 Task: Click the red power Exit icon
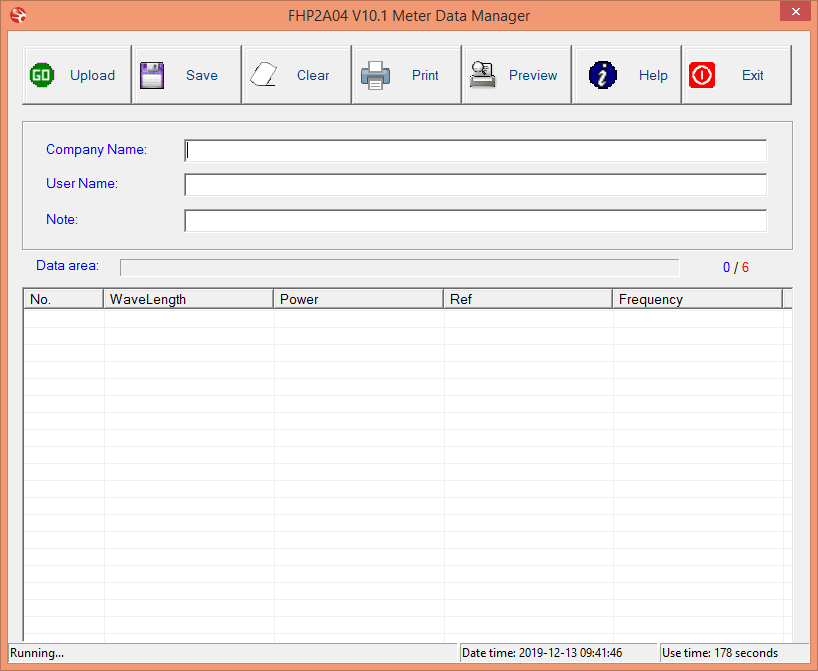[702, 75]
